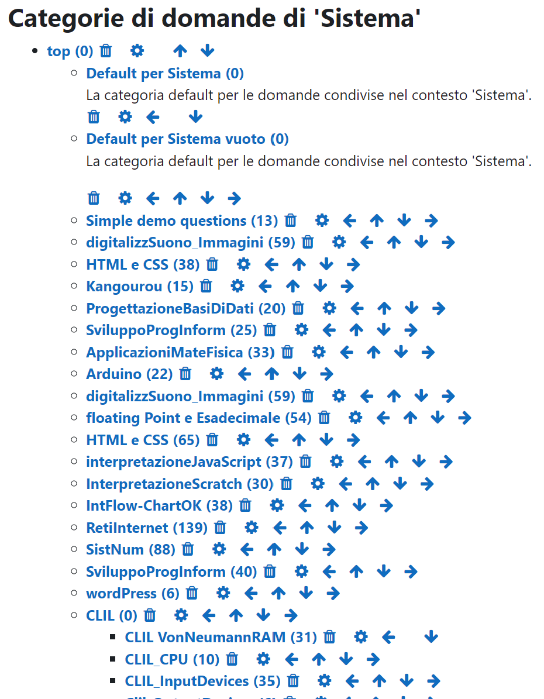Move top category down arrow

pyautogui.click(x=207, y=51)
